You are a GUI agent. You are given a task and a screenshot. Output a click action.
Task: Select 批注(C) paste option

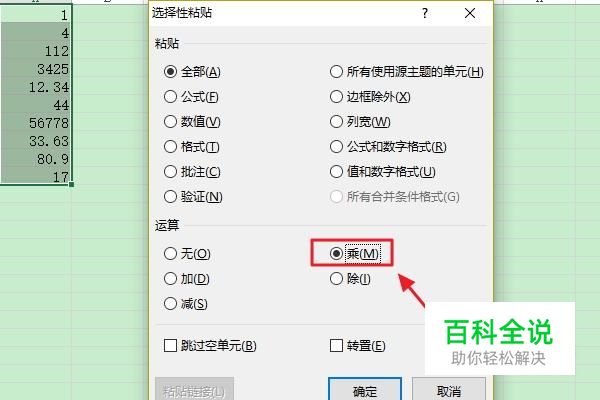coord(192,171)
